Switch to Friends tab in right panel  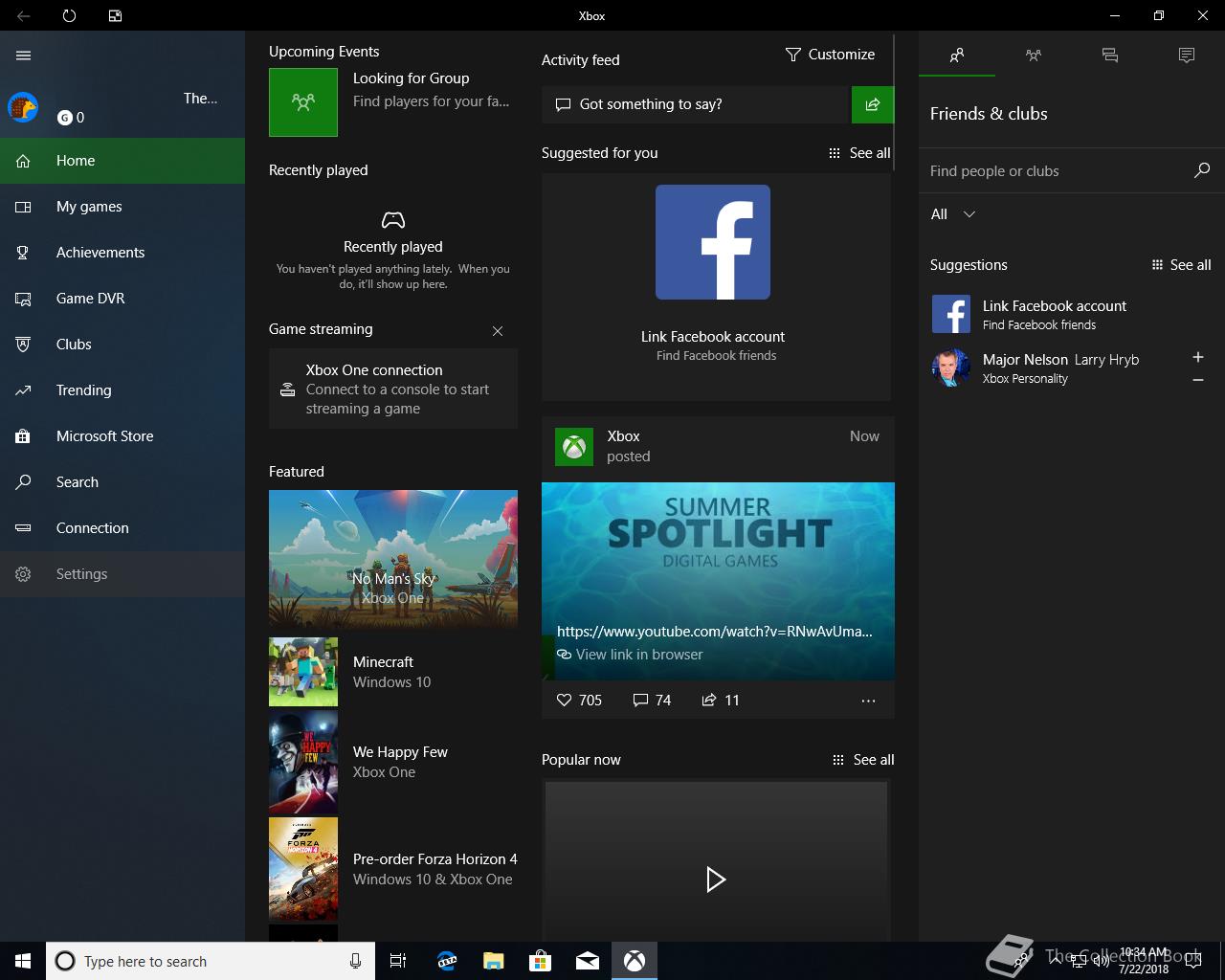957,56
